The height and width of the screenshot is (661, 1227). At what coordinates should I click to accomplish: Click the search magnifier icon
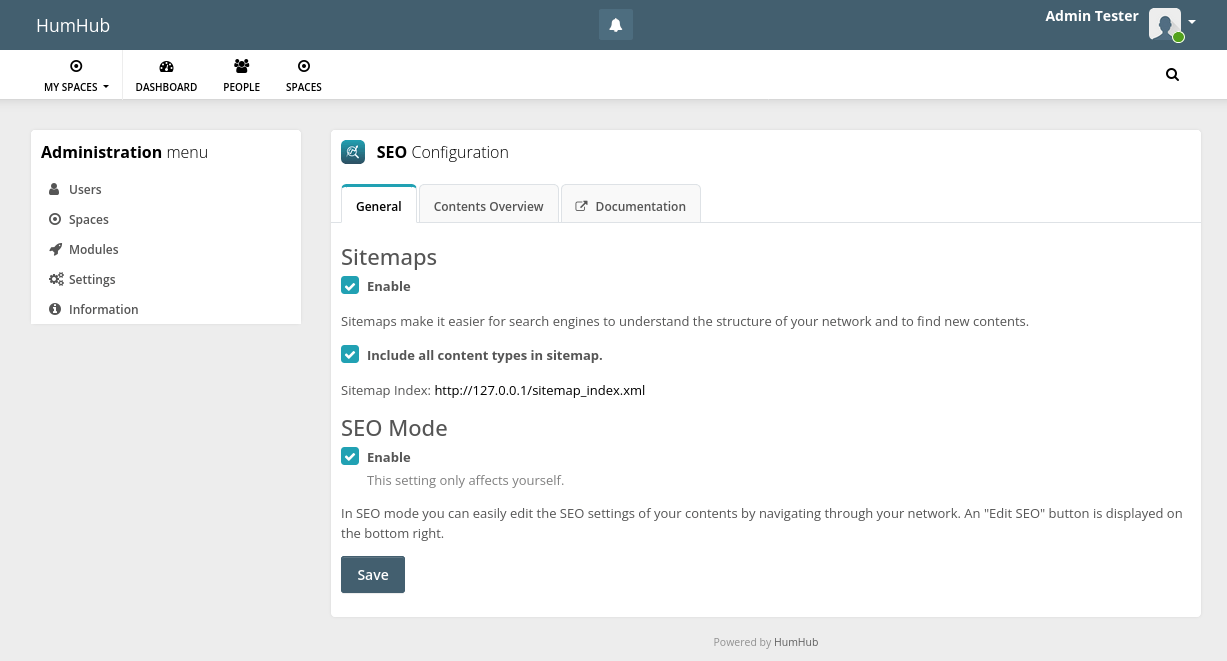click(x=1172, y=74)
